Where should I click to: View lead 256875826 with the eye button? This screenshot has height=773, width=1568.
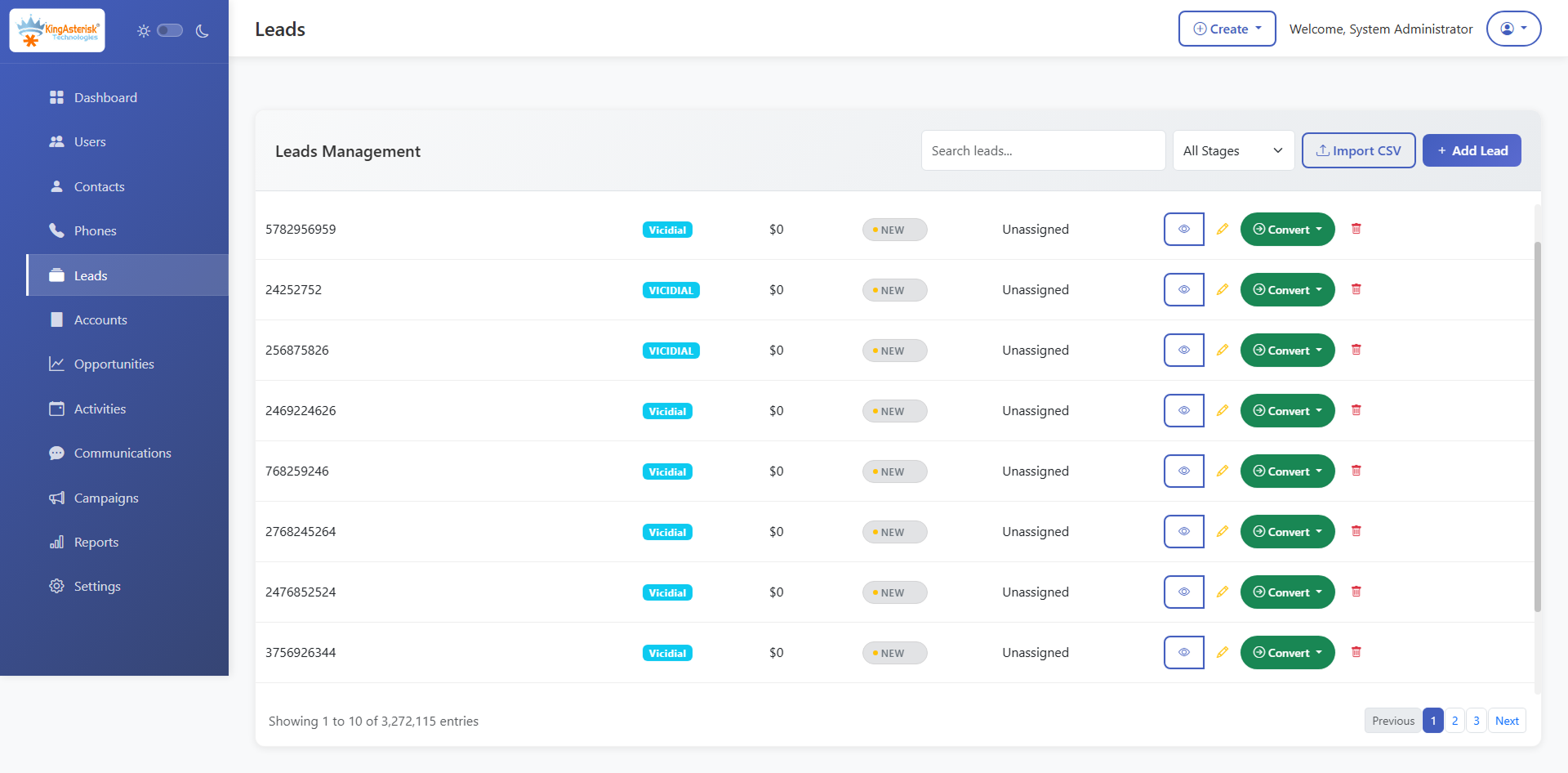point(1183,351)
